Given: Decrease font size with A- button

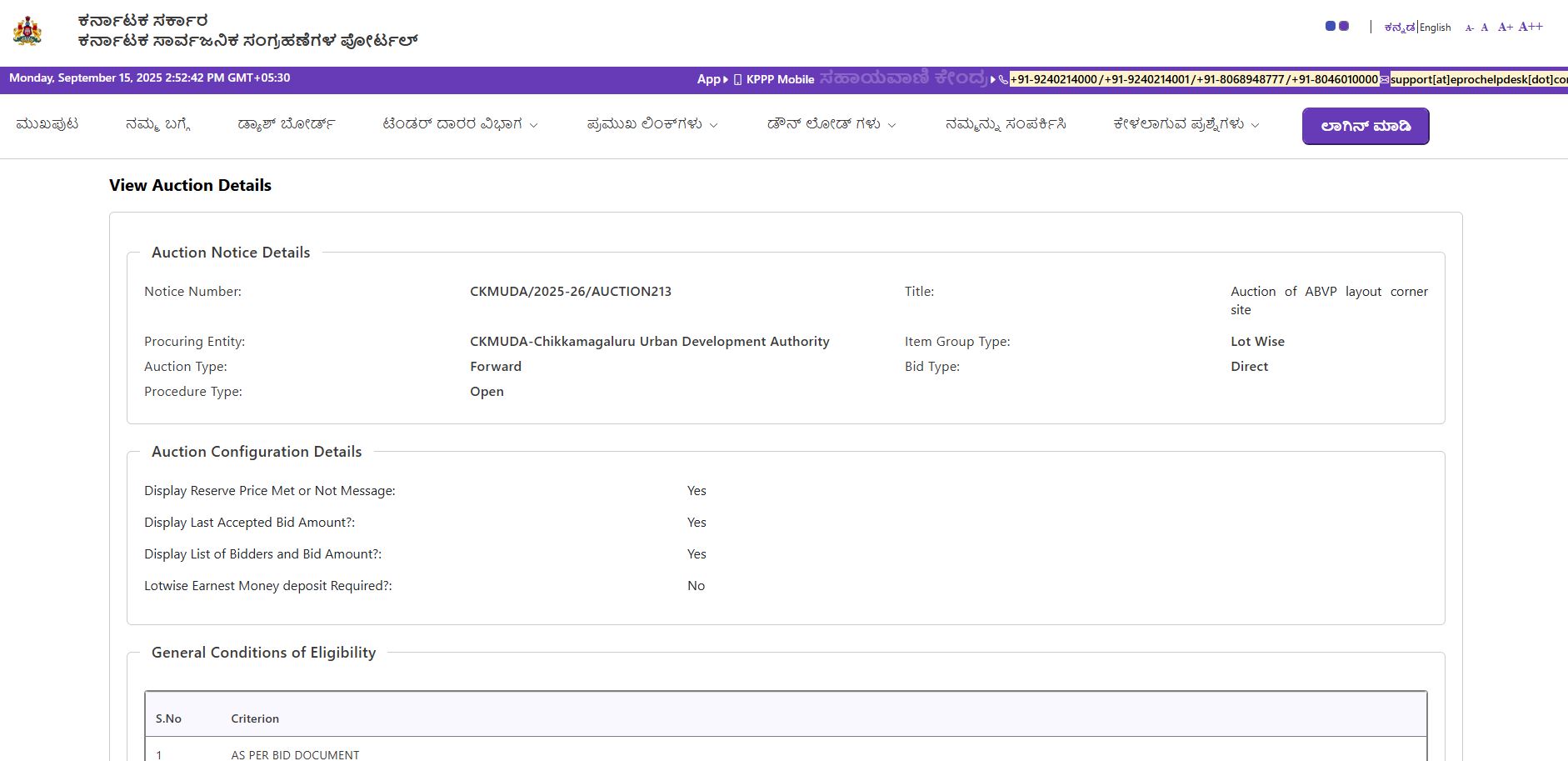Looking at the screenshot, I should (x=1470, y=28).
